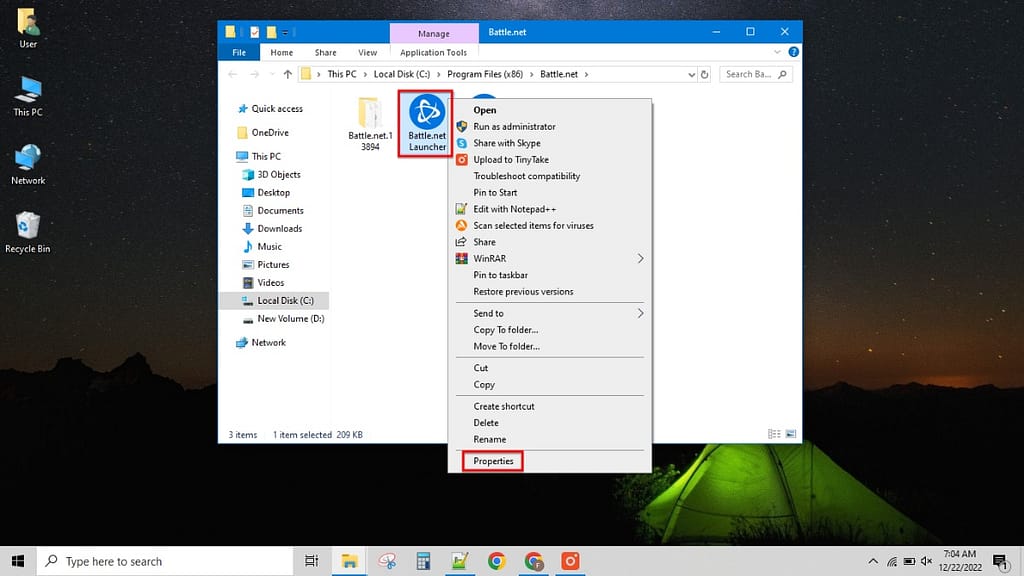Show hidden system tray icons
1024x576 pixels.
coord(873,561)
